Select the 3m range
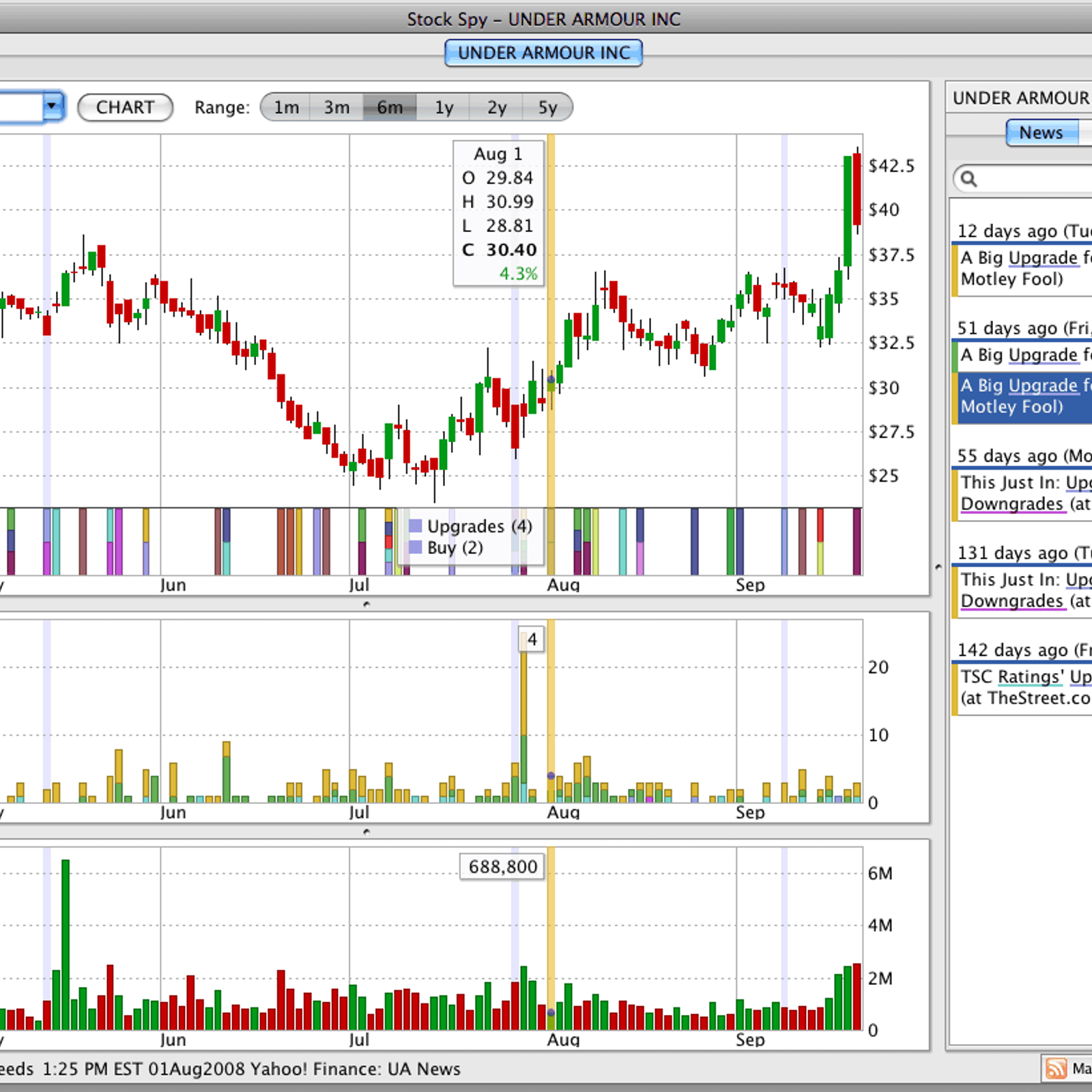Image resolution: width=1092 pixels, height=1092 pixels. click(x=336, y=107)
